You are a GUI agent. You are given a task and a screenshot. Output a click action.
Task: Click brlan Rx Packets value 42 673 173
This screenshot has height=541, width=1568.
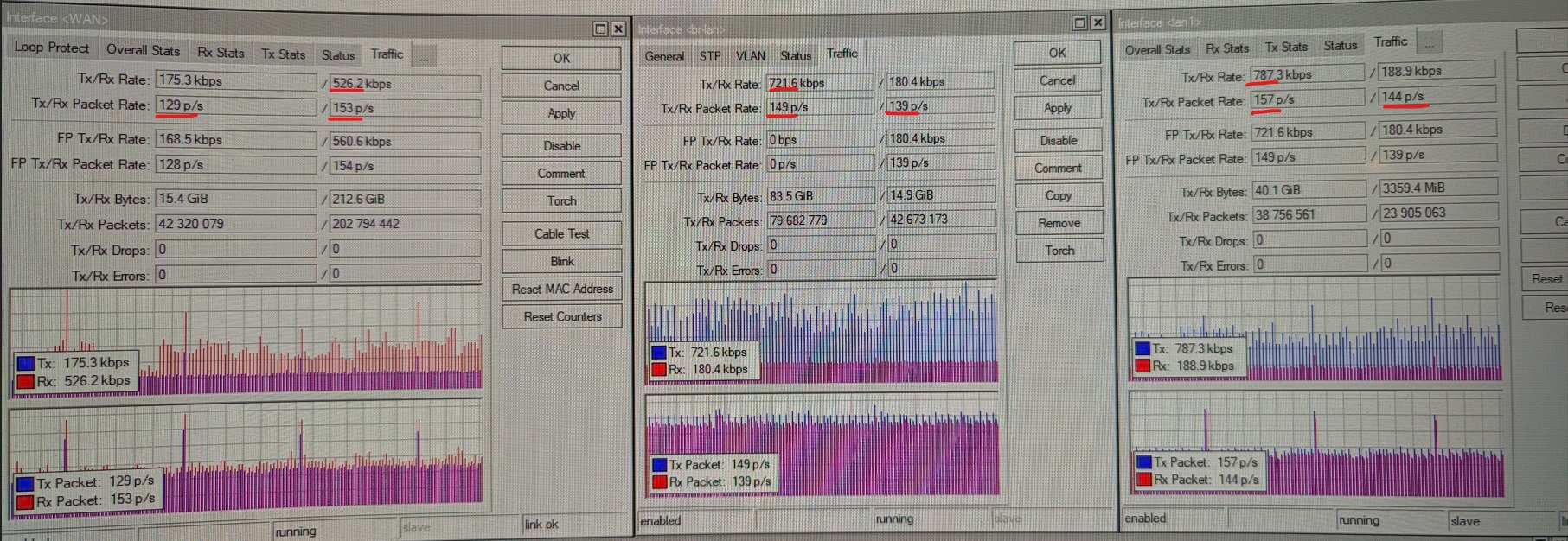941,220
